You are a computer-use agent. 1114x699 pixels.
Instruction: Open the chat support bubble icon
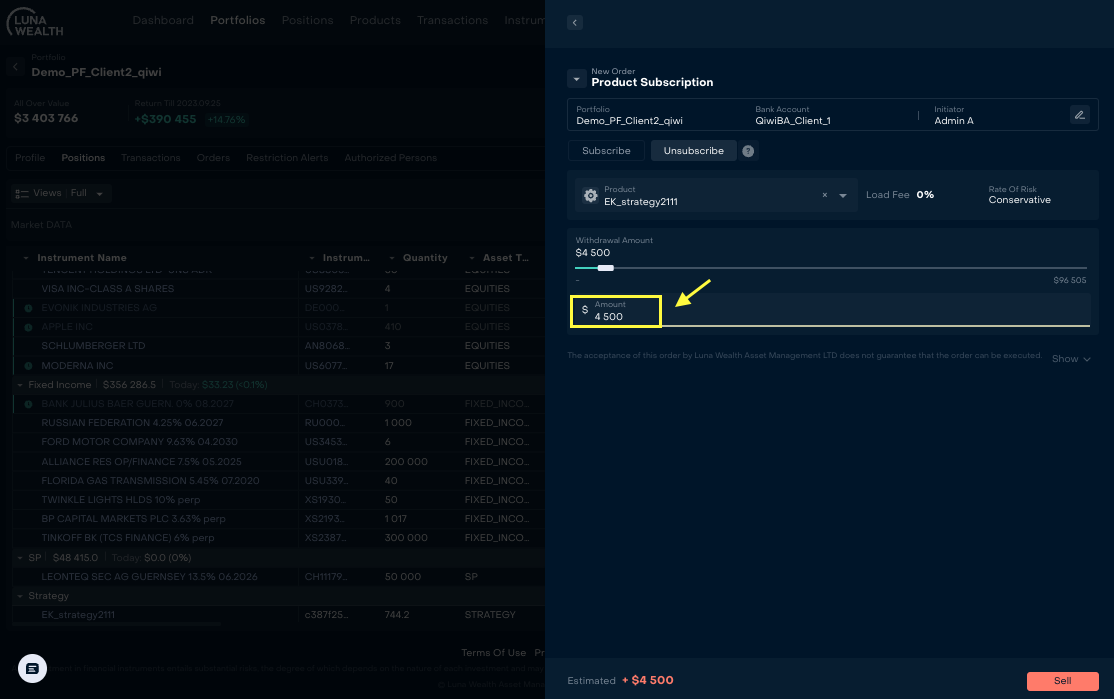32,668
